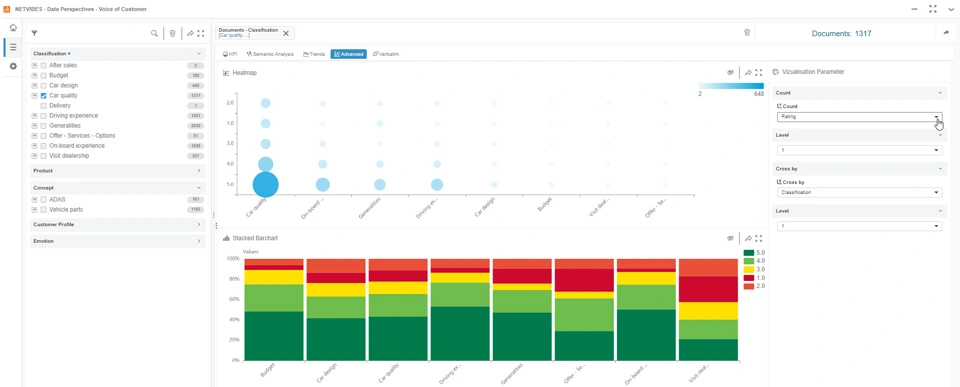Viewport: 960px width, 387px height.
Task: Open the Count Rating dropdown
Action: tap(859, 116)
